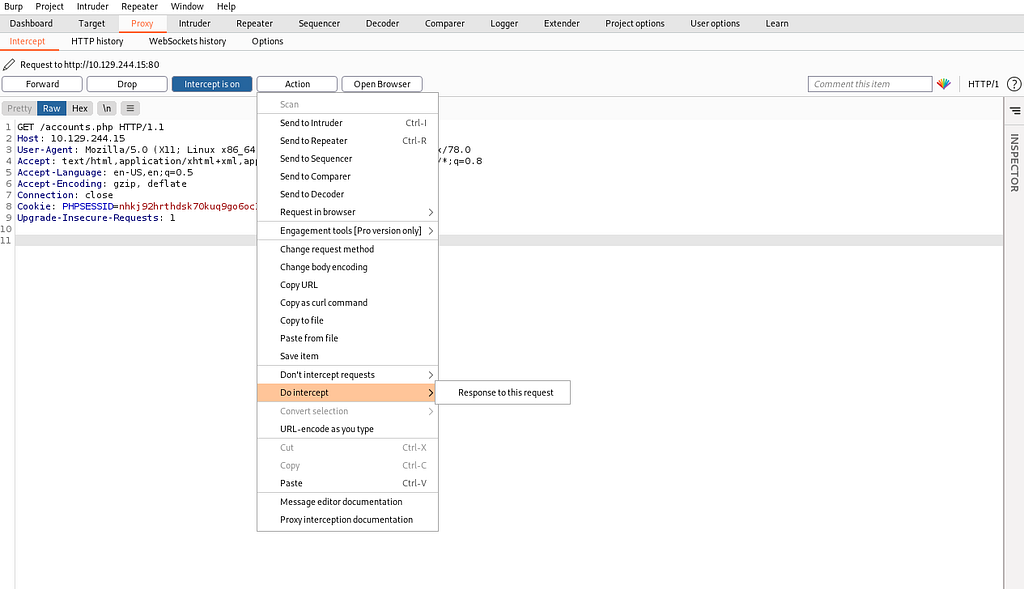Switch to Project options tab
Image resolution: width=1024 pixels, height=589 pixels.
point(635,24)
